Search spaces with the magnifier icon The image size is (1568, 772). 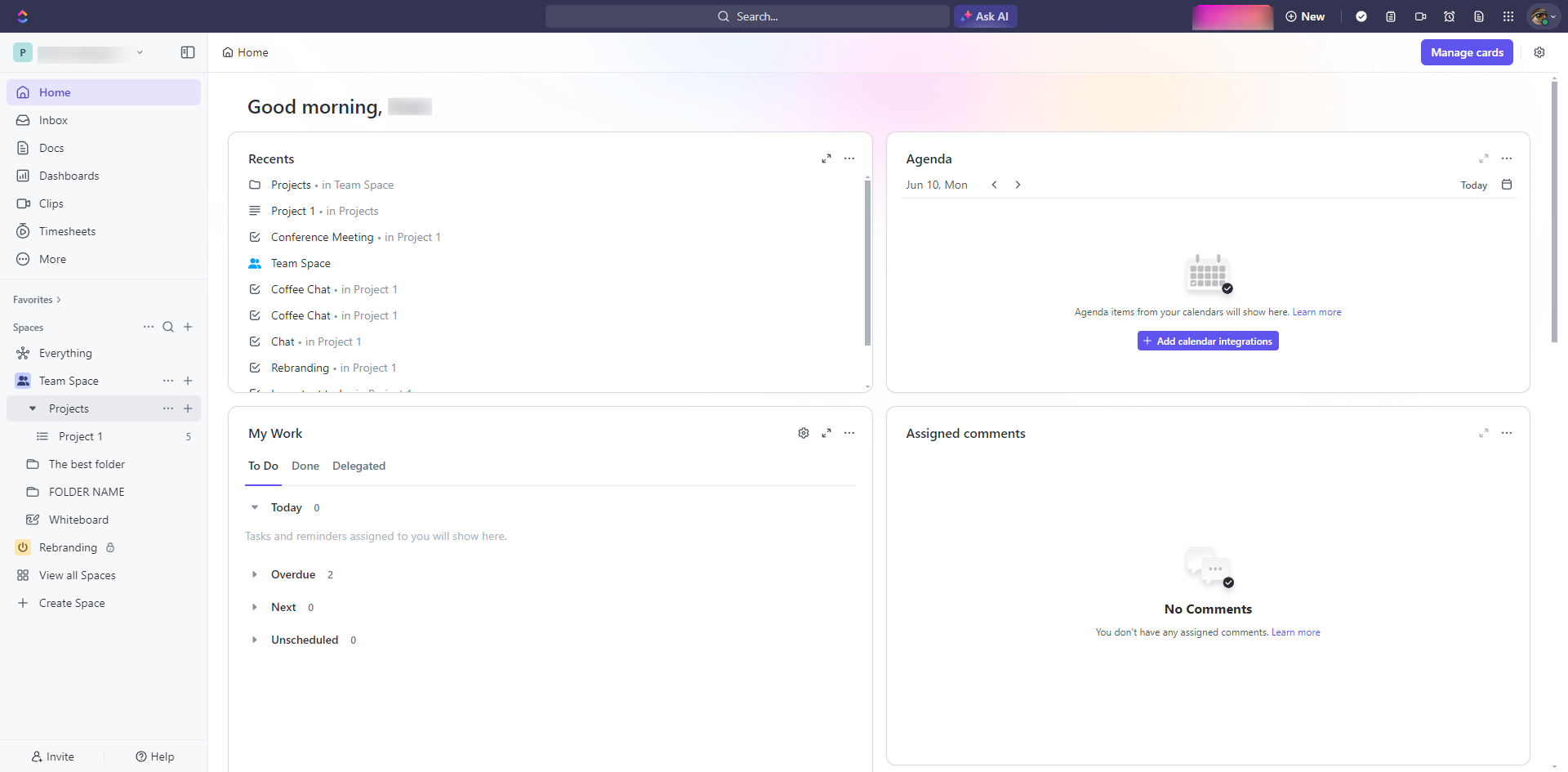[x=168, y=327]
